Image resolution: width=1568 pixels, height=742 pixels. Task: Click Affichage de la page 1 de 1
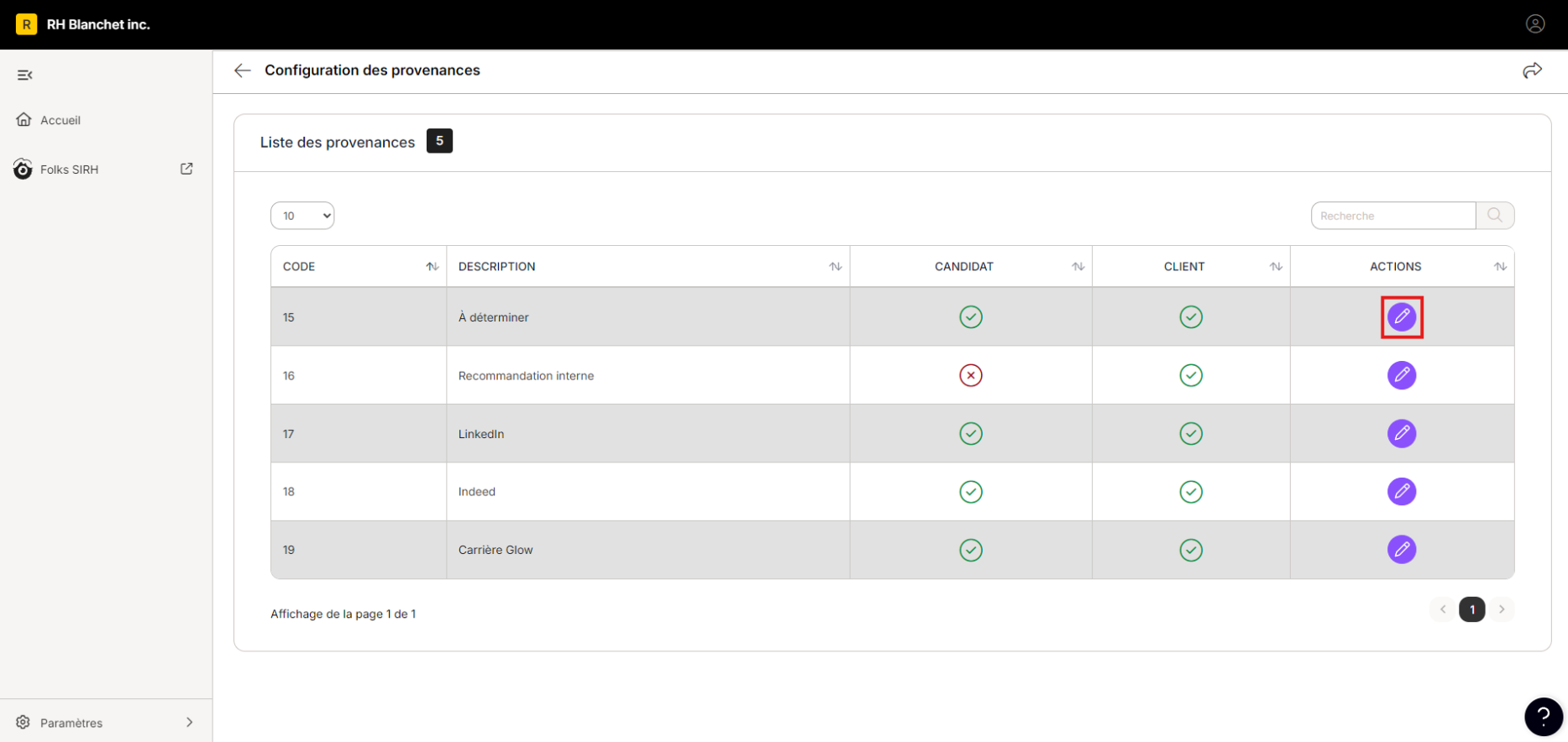click(x=343, y=614)
